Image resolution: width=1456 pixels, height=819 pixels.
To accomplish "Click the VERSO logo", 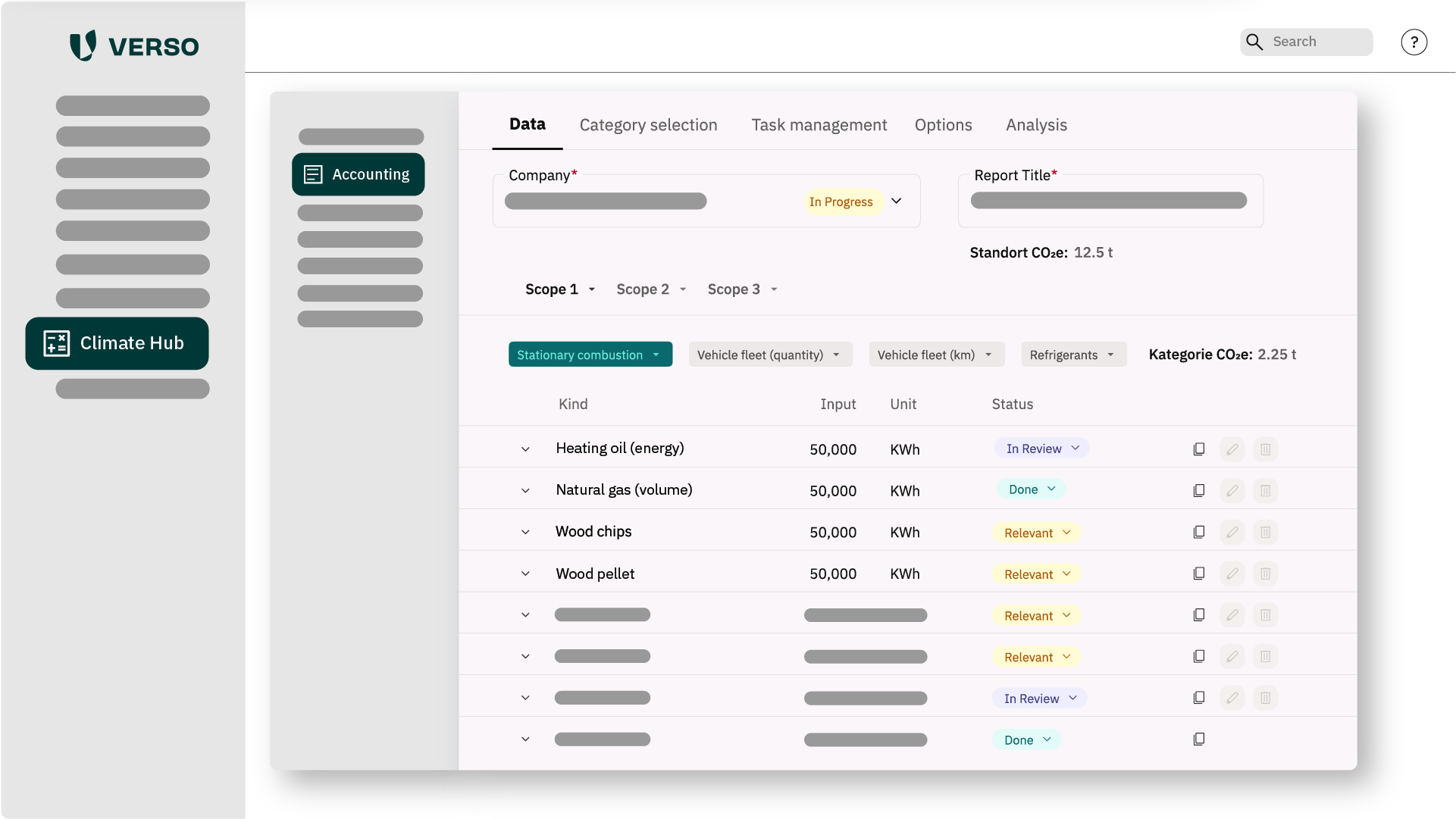I will point(134,46).
